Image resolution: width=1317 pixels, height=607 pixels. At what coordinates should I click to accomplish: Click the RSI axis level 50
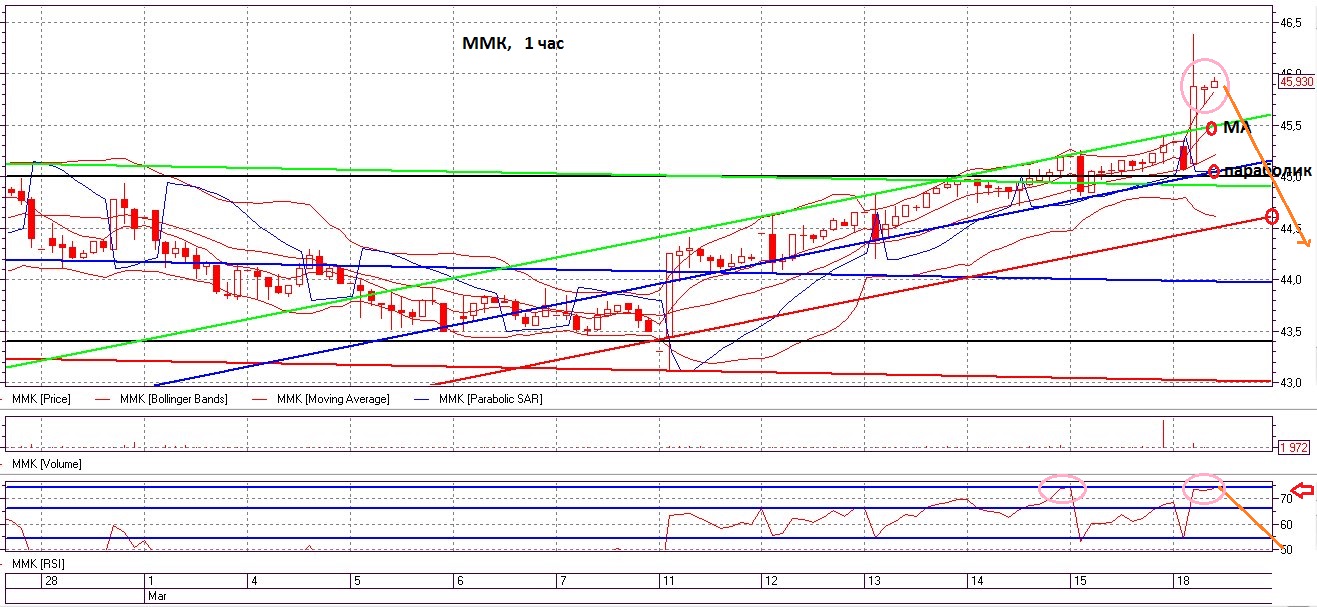1285,550
